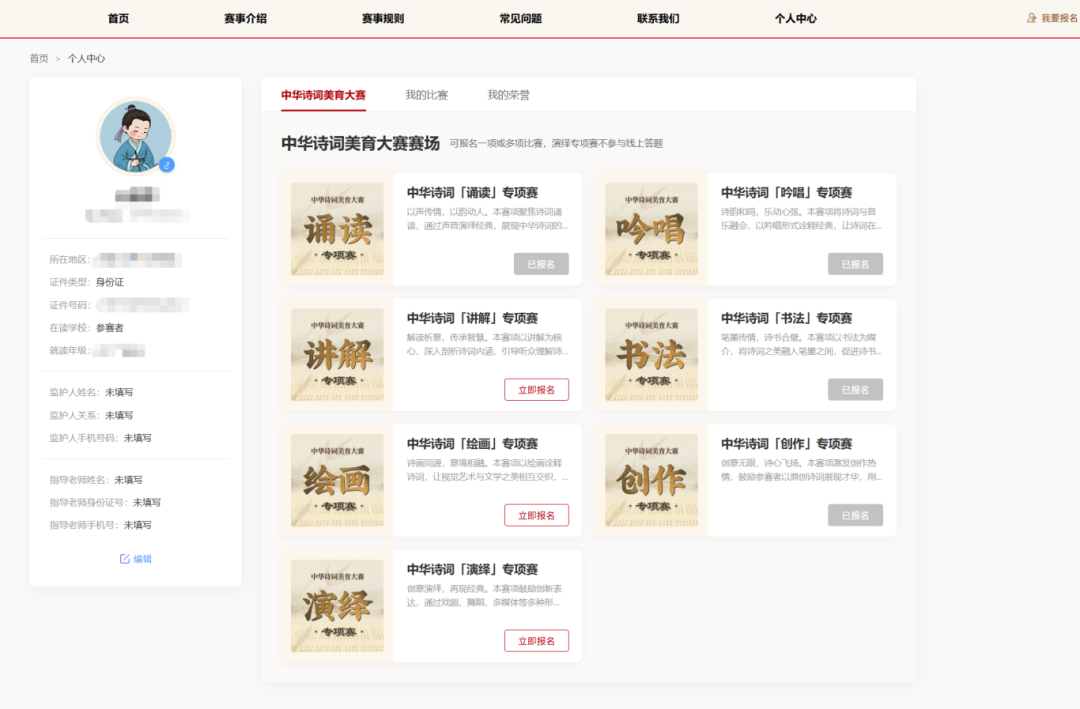Select the 中华诗词美育大赛 tab
1080x709 pixels.
click(x=323, y=95)
